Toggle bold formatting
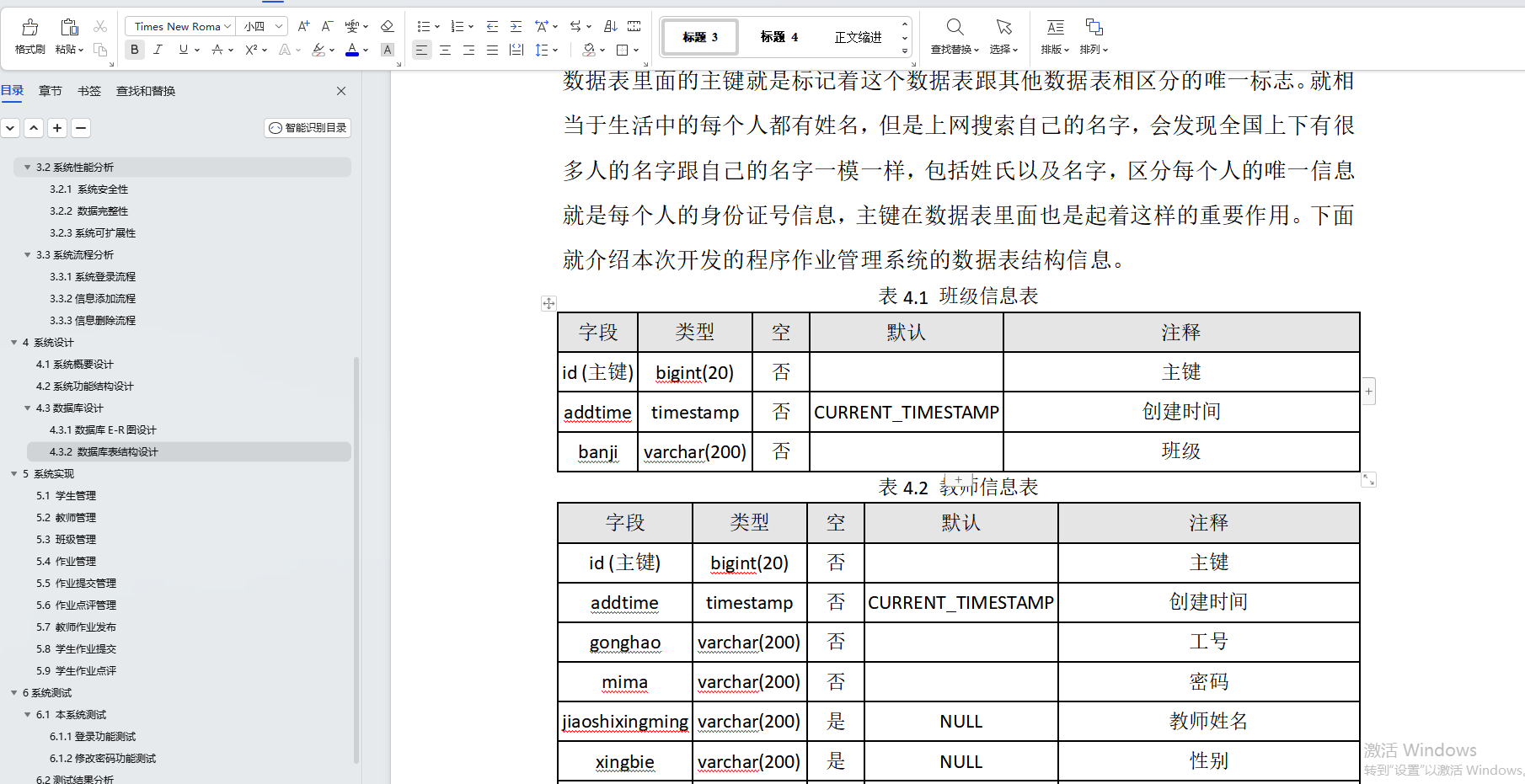Viewport: 1525px width, 784px height. tap(134, 50)
